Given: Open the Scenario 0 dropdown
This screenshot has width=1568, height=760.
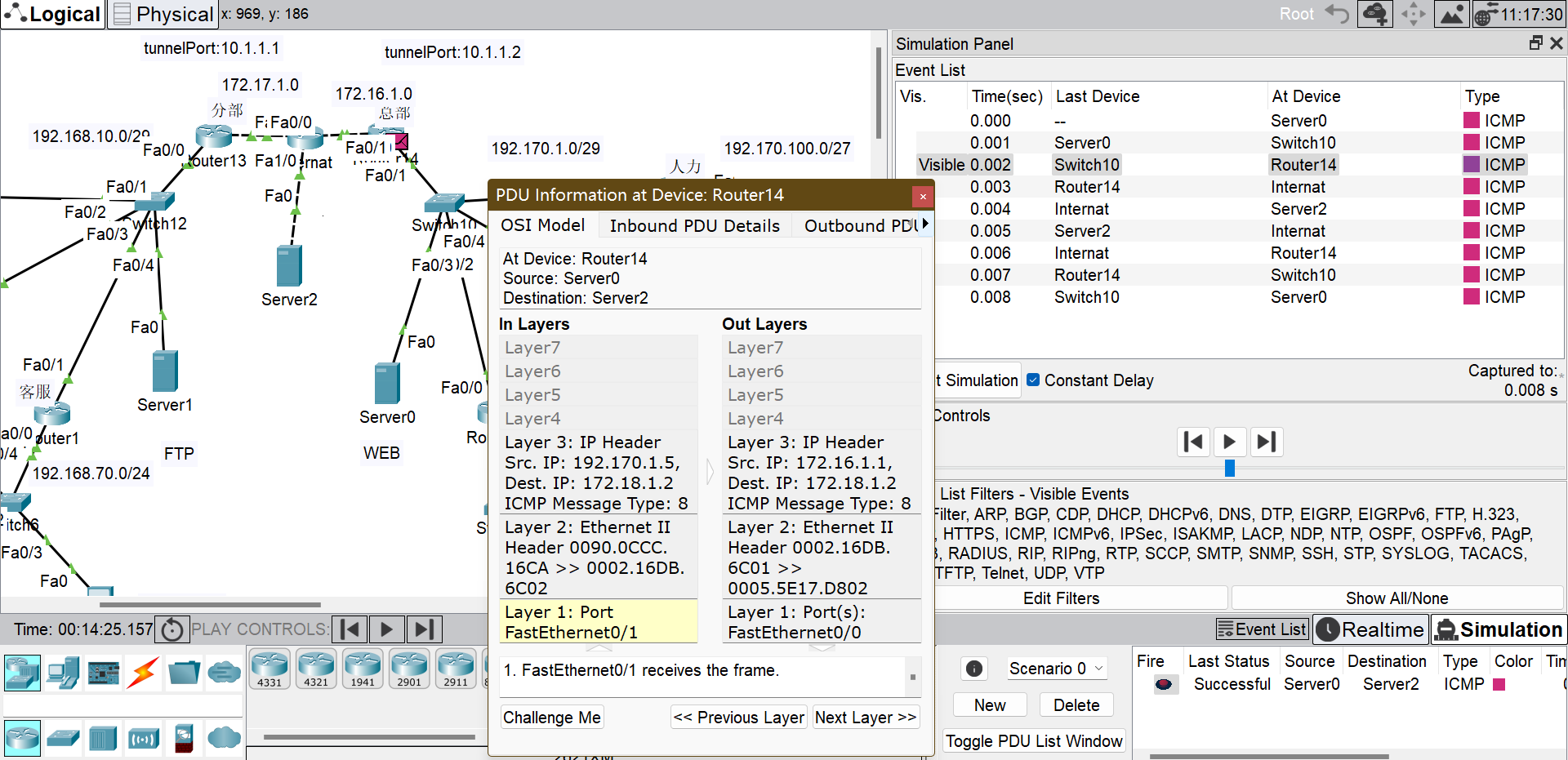Looking at the screenshot, I should (x=1056, y=669).
